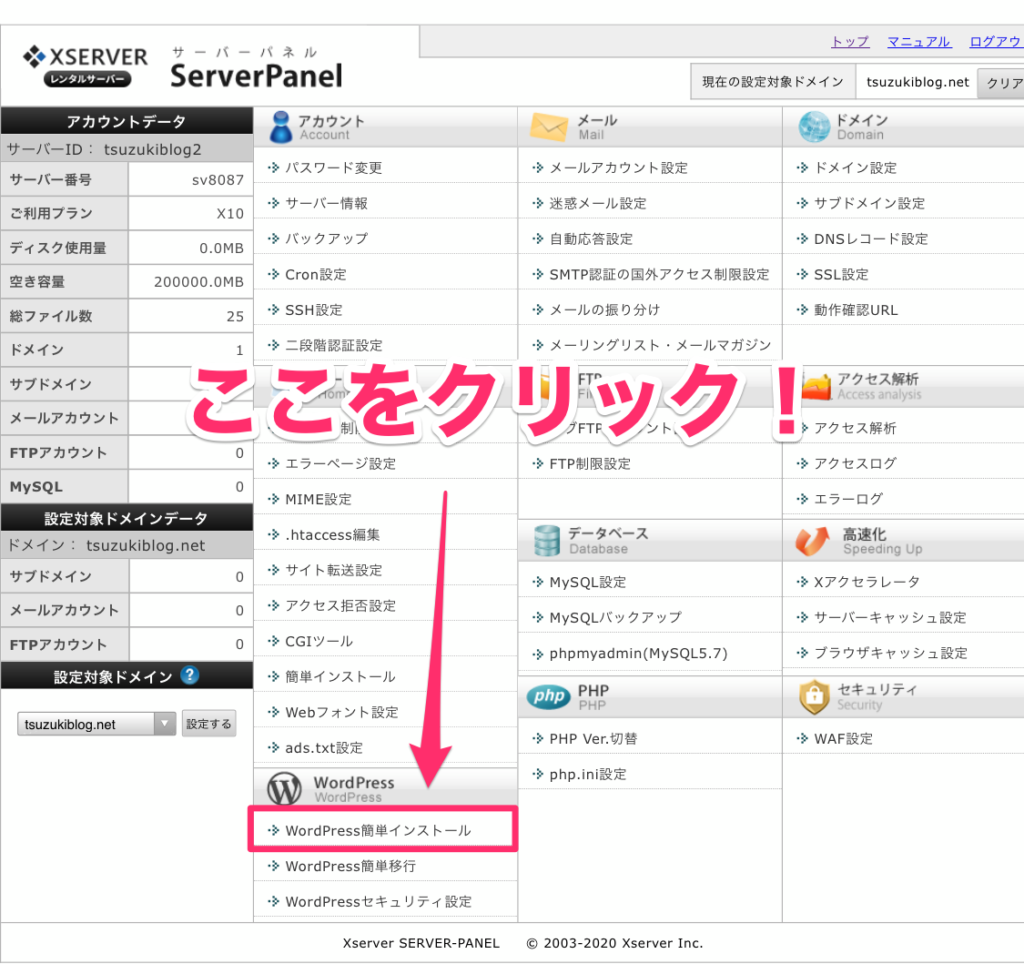Viewport: 1024px width, 964px height.
Task: Click the Database section cylinder icon
Action: (547, 541)
